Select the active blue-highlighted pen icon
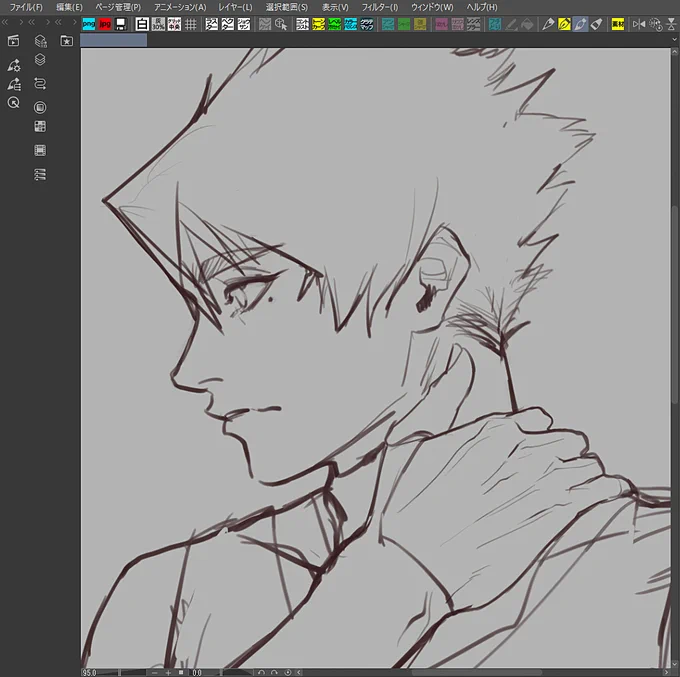680x677 pixels. click(580, 24)
